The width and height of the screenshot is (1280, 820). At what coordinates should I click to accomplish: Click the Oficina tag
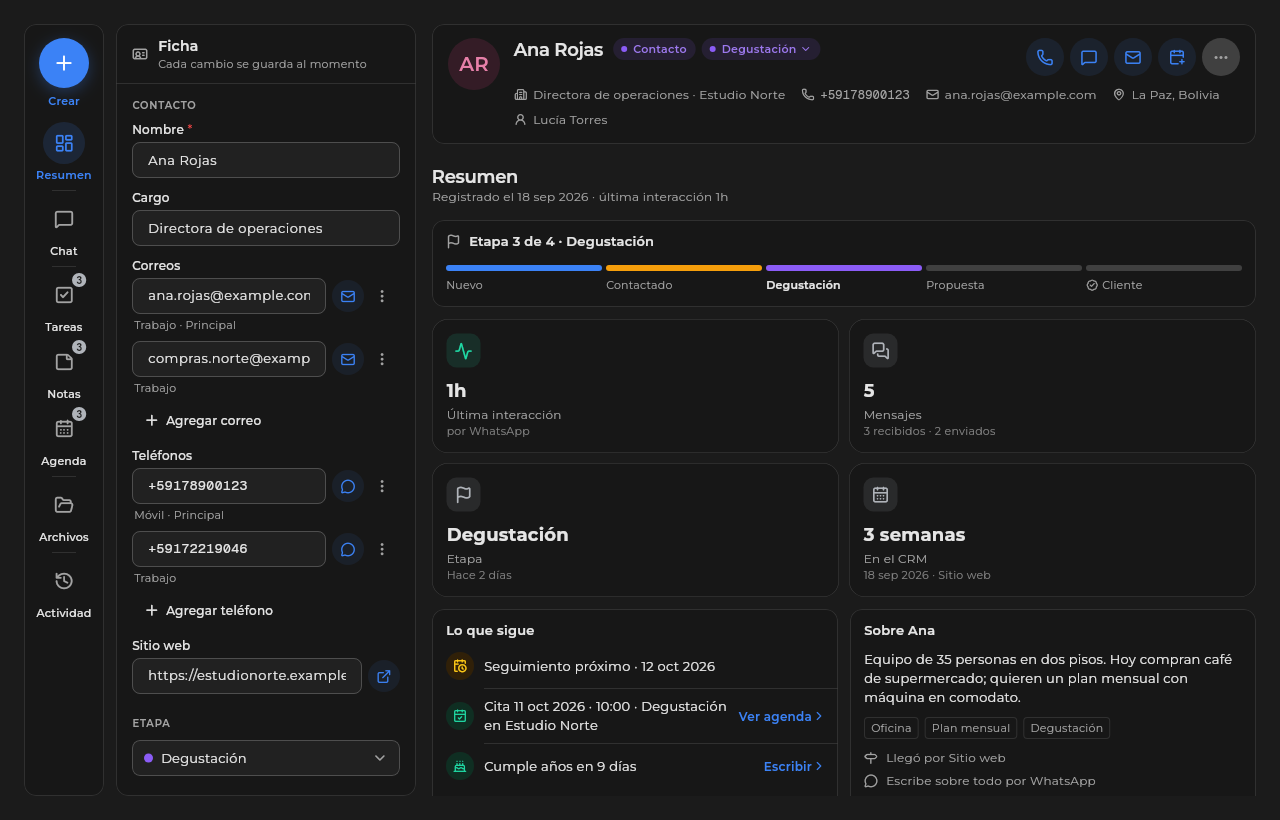(891, 728)
